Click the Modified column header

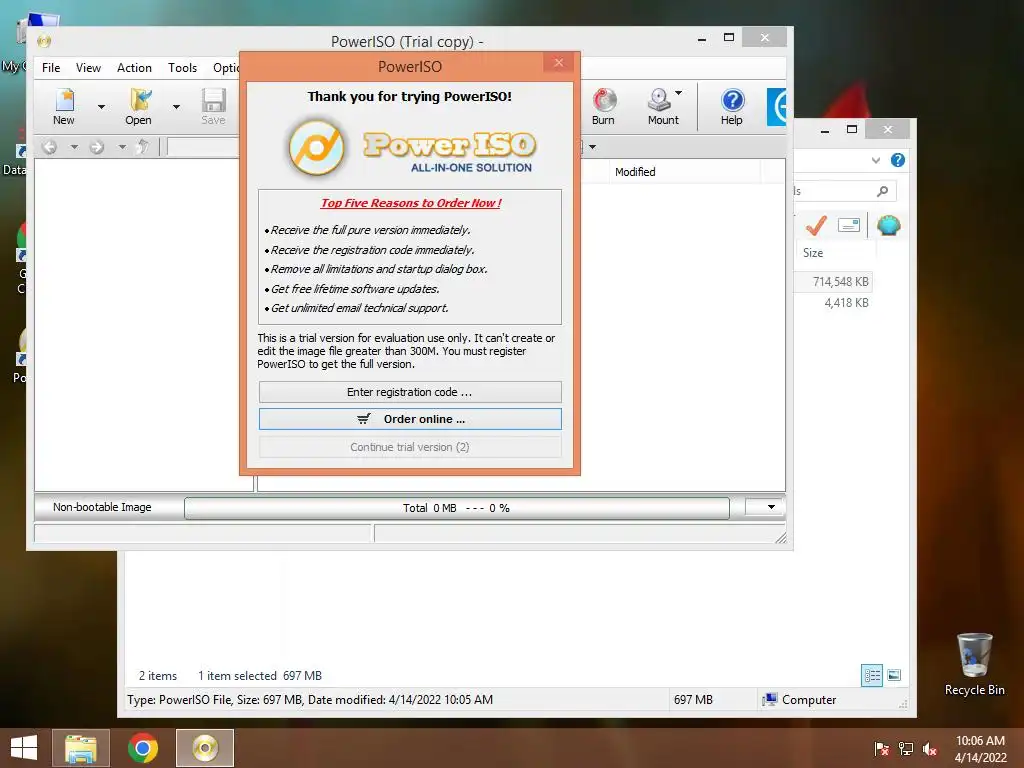click(x=635, y=172)
